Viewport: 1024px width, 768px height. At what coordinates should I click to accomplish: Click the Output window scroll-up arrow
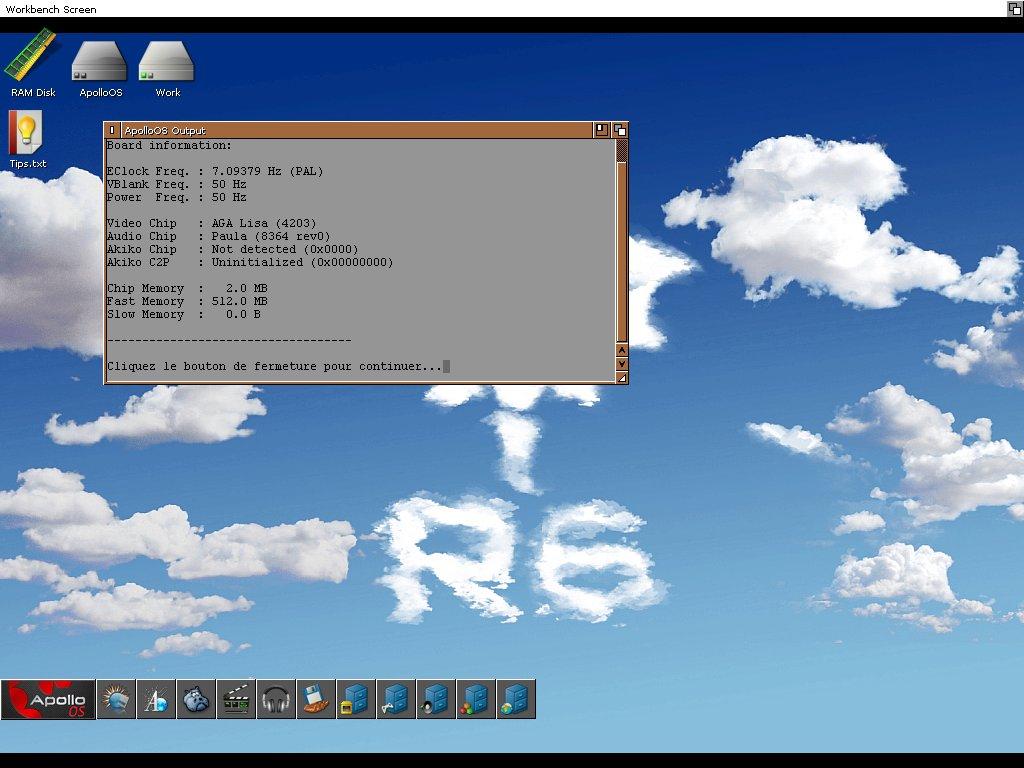622,351
